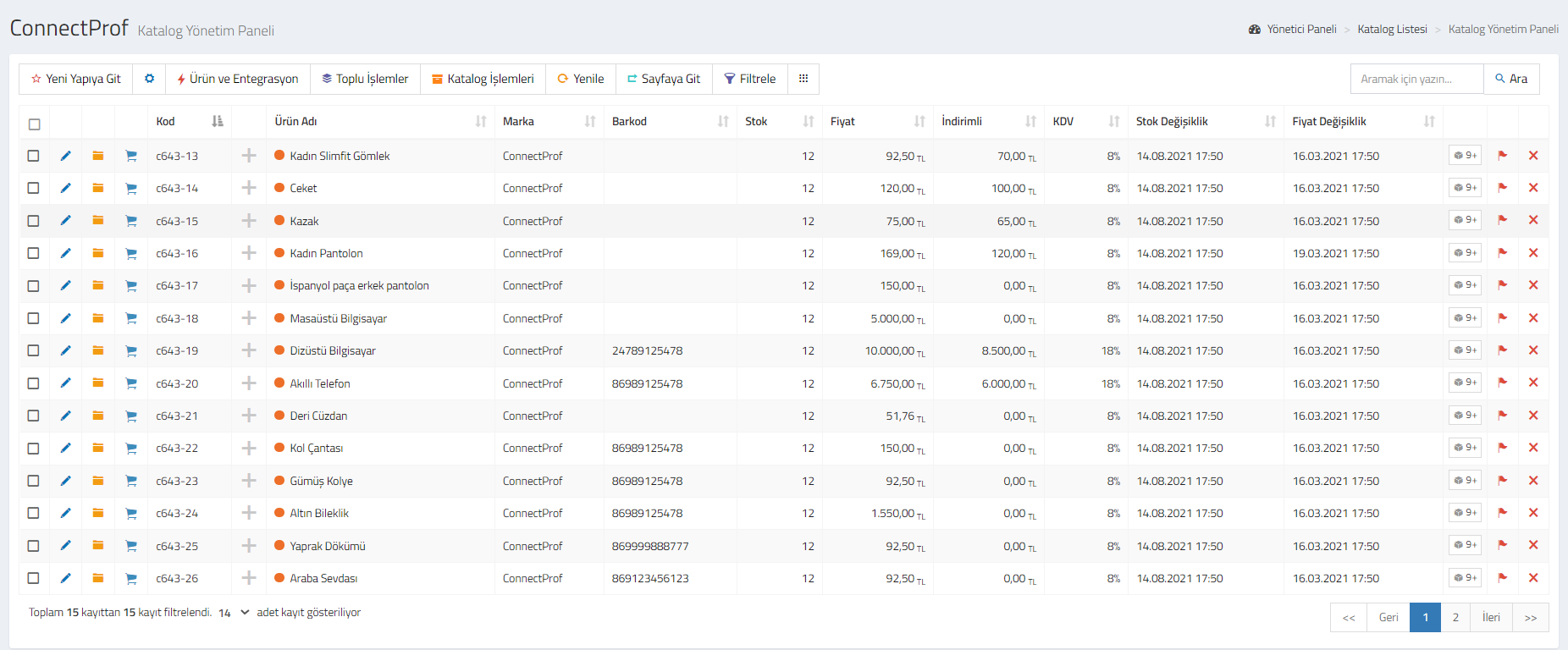The image size is (1568, 650).
Task: Delete Kol Çantası using the red X
Action: (1533, 448)
